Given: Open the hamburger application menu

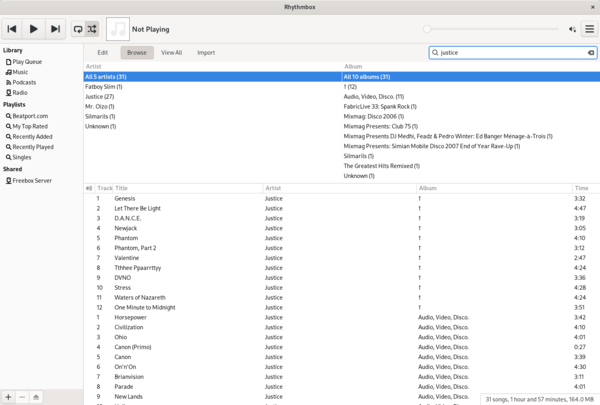Looking at the screenshot, I should click(589, 30).
